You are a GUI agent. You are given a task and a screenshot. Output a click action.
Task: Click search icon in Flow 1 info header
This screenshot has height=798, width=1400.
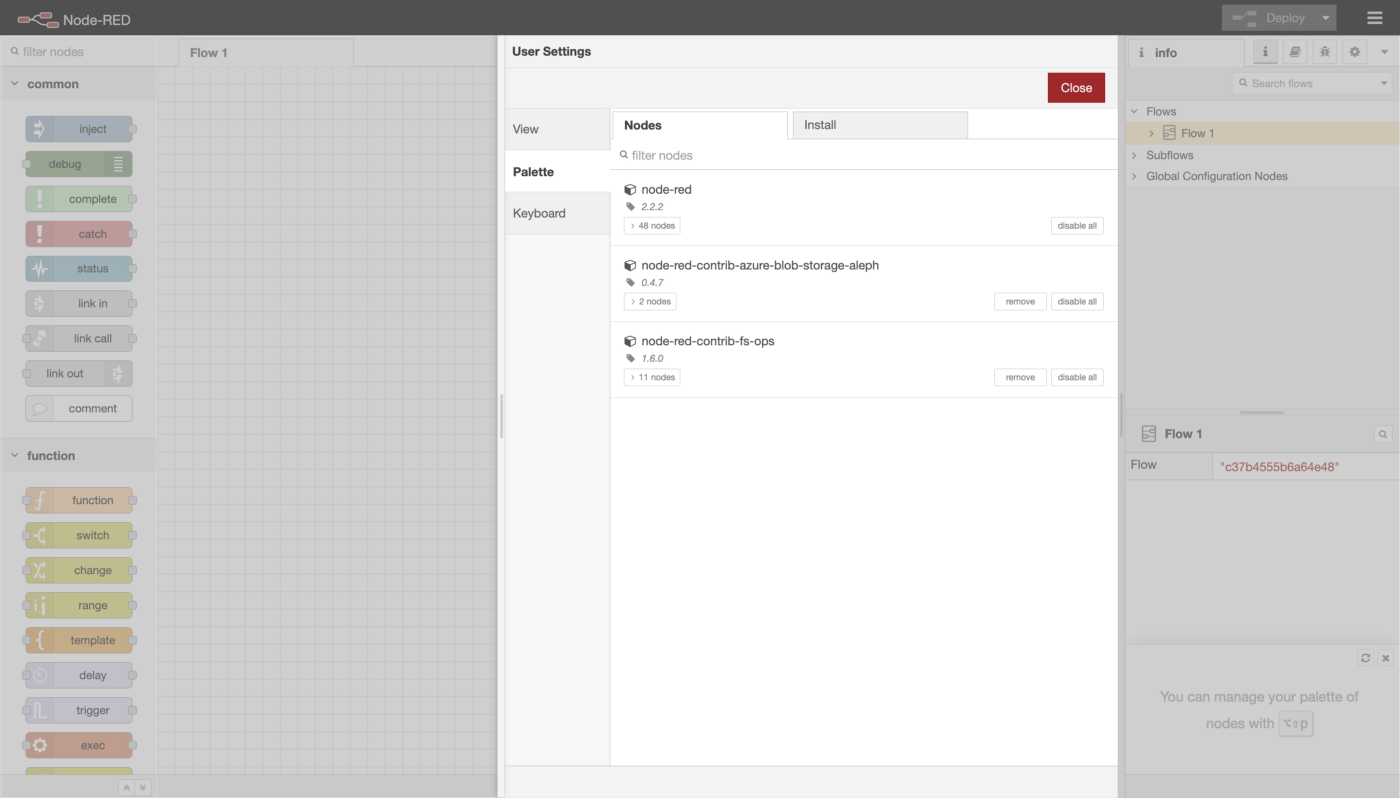click(x=1383, y=434)
